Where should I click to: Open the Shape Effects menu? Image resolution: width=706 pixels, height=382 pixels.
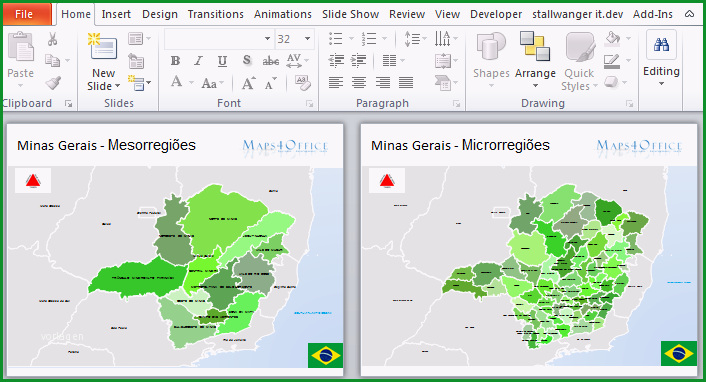pyautogui.click(x=611, y=82)
